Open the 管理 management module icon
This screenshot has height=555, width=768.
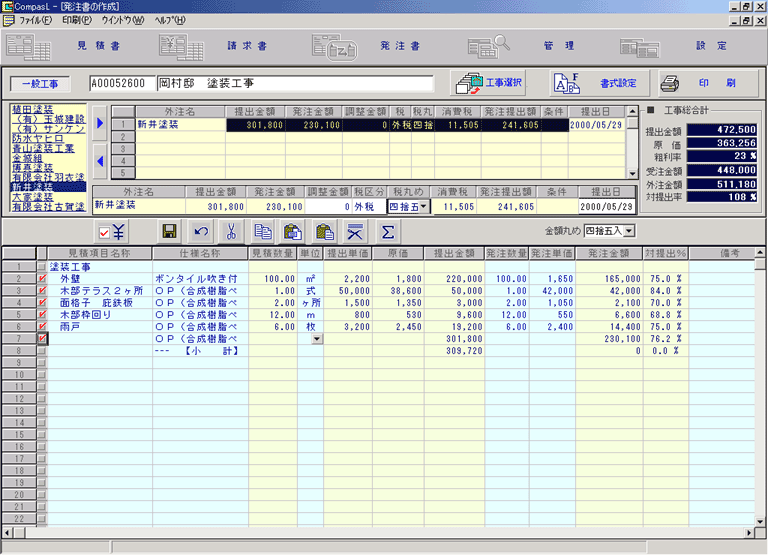click(x=488, y=47)
